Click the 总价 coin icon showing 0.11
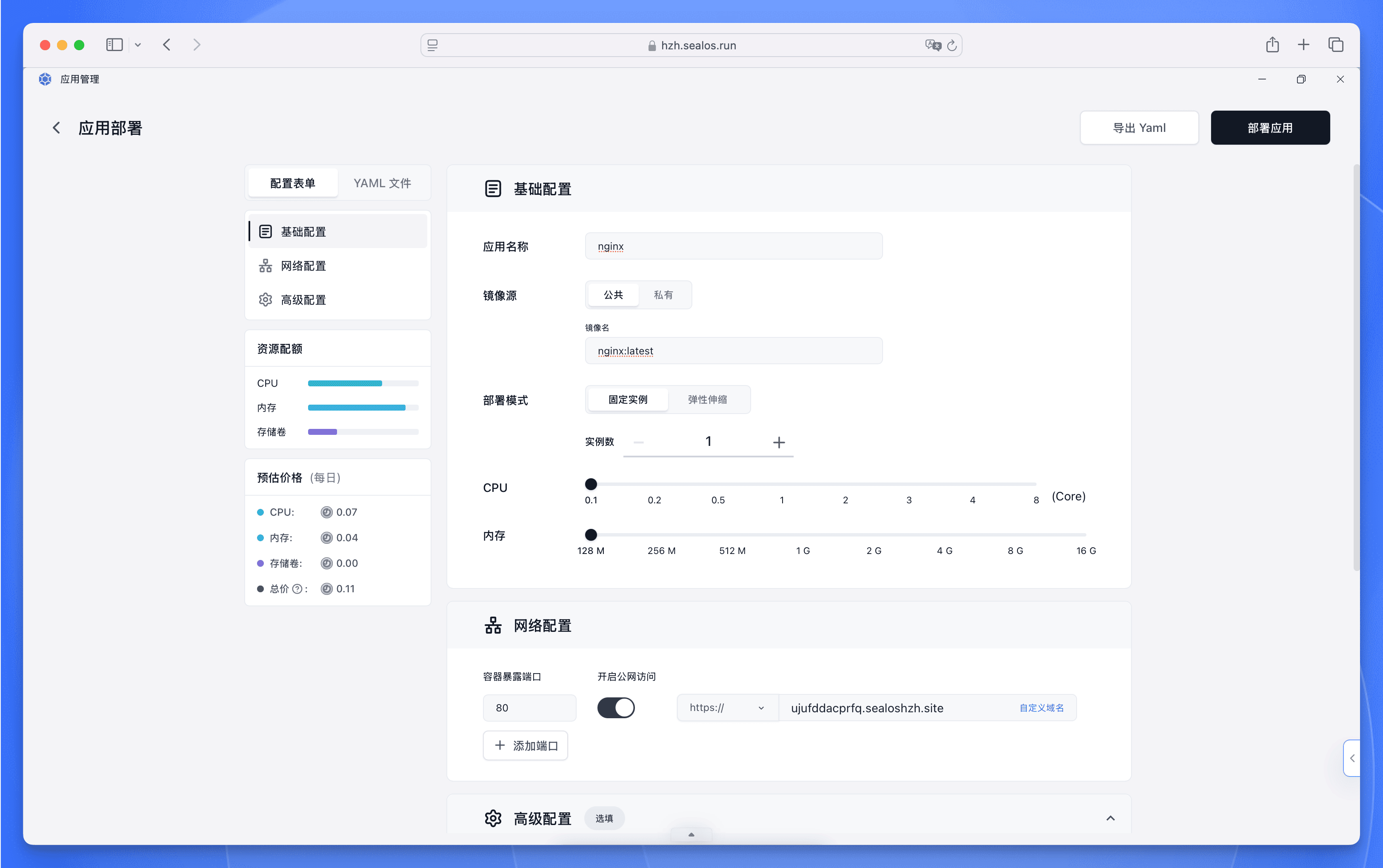Viewport: 1383px width, 868px height. tap(327, 589)
